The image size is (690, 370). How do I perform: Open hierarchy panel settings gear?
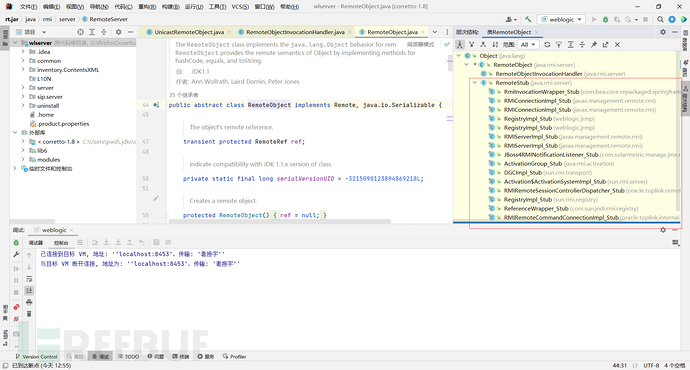point(663,32)
